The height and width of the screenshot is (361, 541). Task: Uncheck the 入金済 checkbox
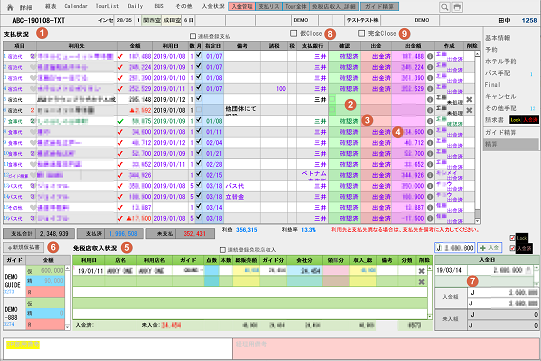click(512, 248)
